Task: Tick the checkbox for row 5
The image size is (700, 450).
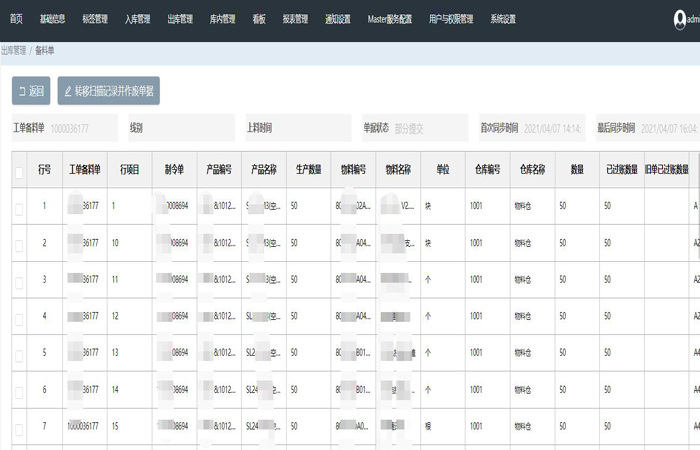Action: click(x=19, y=354)
